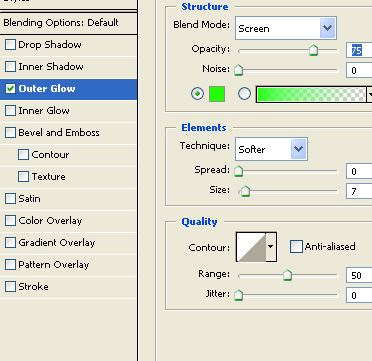
Task: Click the Size value field
Action: pyautogui.click(x=359, y=192)
